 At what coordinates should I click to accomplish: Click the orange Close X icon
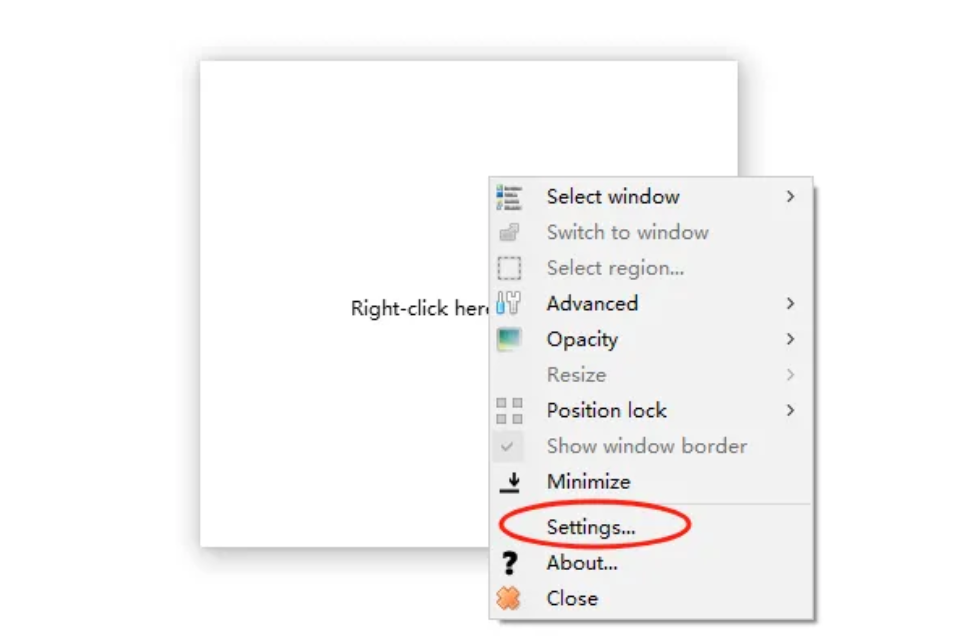point(509,598)
